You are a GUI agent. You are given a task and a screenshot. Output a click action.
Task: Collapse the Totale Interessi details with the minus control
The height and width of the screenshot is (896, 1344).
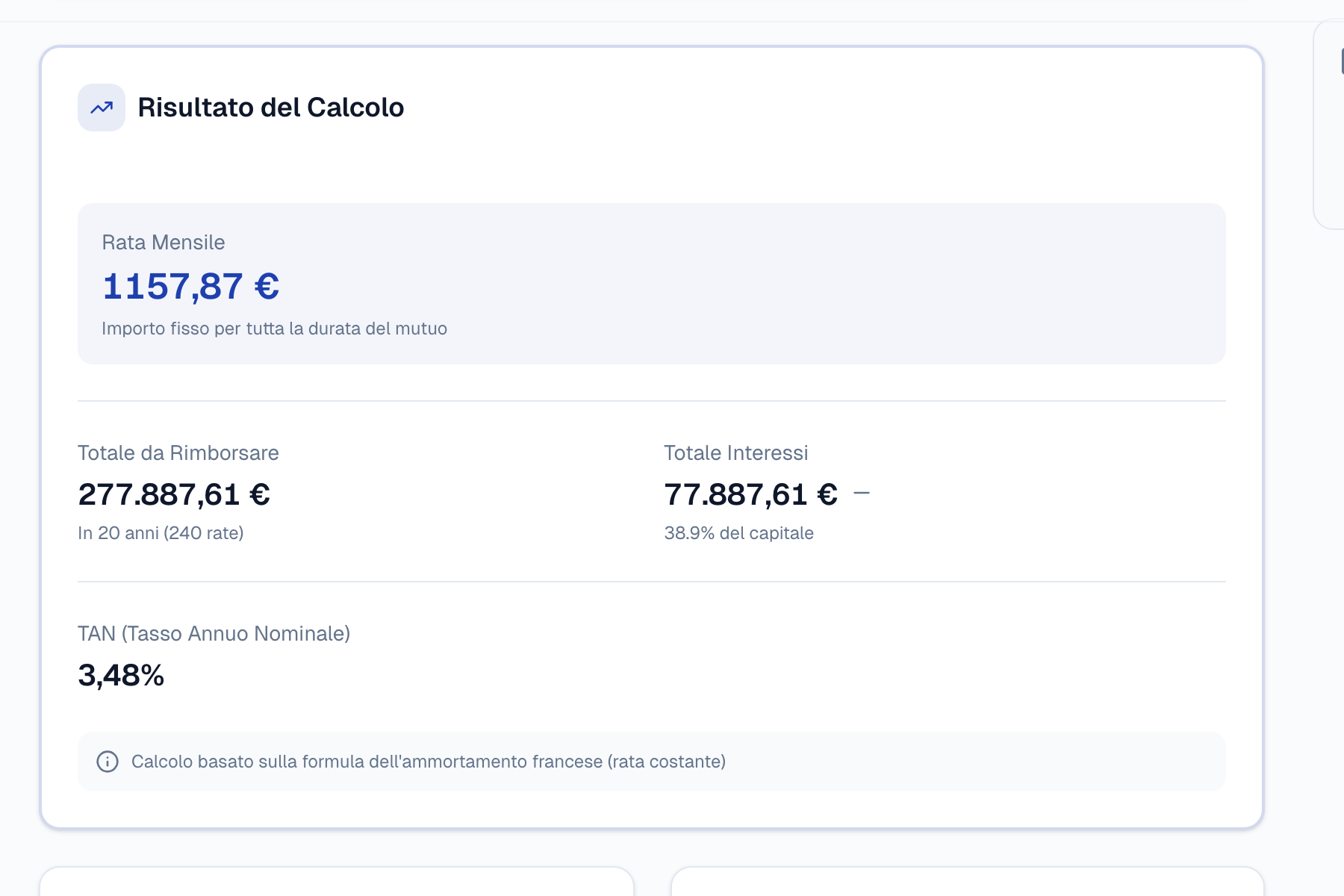coord(863,493)
